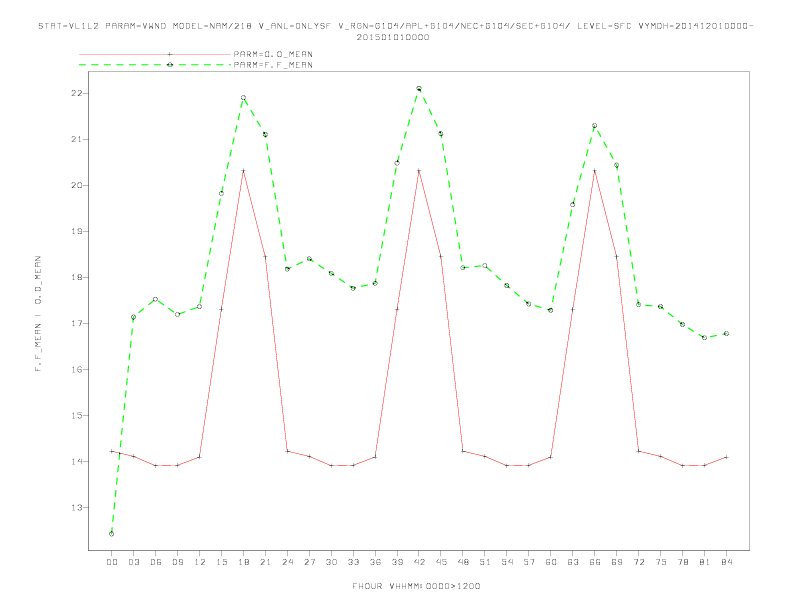
Task: Click x-axis tick label 42
Action: point(419,562)
